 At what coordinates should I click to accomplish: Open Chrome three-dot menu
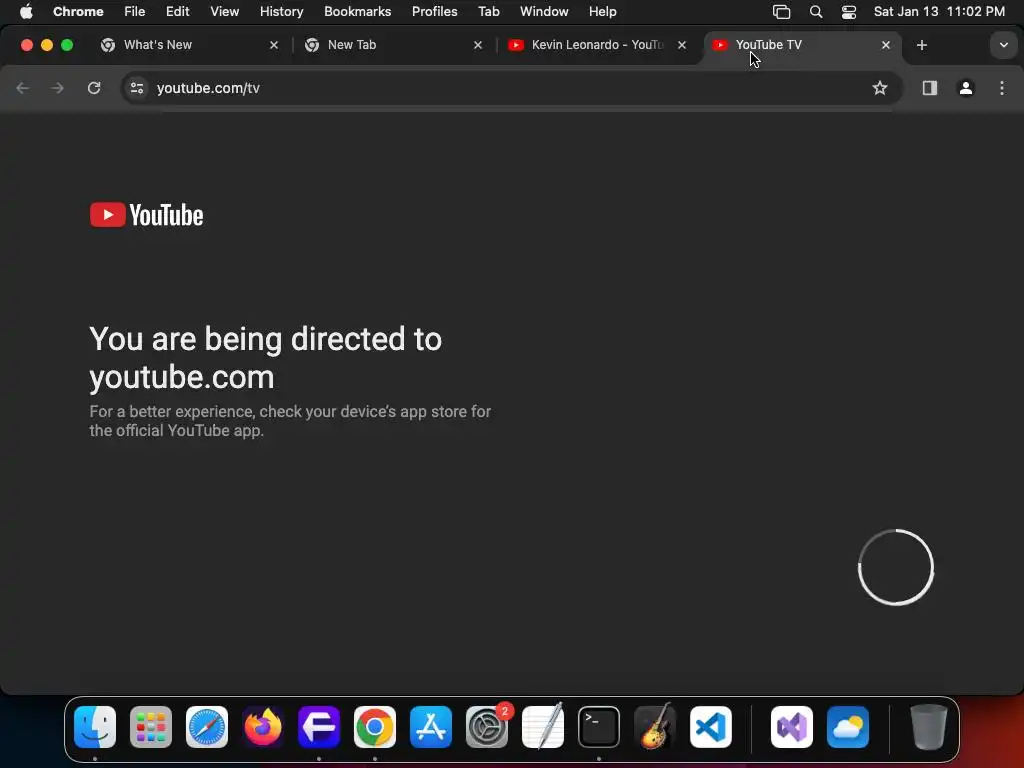pyautogui.click(x=1002, y=88)
